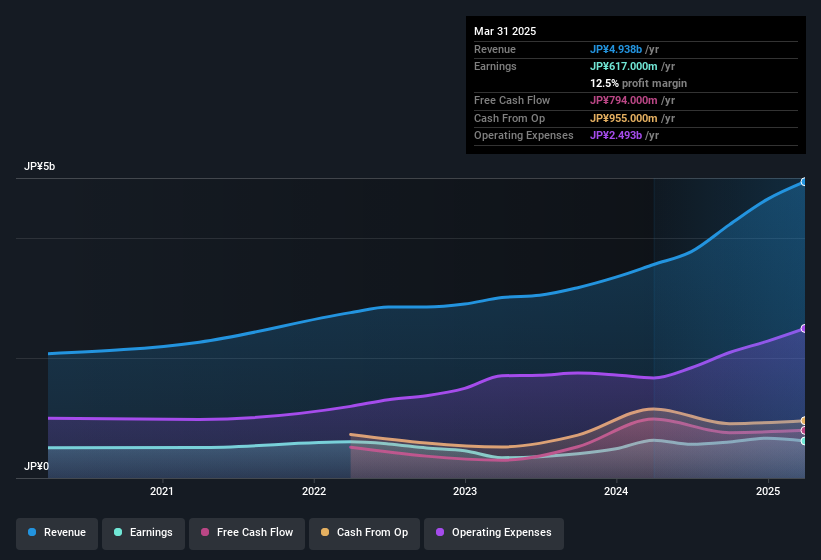Click the JP¥2.493b operating expenses value

[616, 136]
